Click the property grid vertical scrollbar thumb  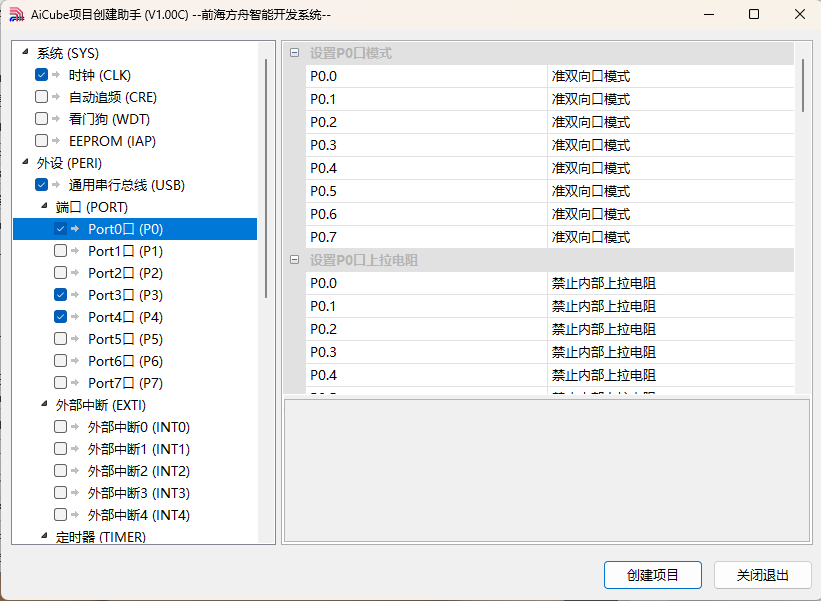pyautogui.click(x=803, y=85)
